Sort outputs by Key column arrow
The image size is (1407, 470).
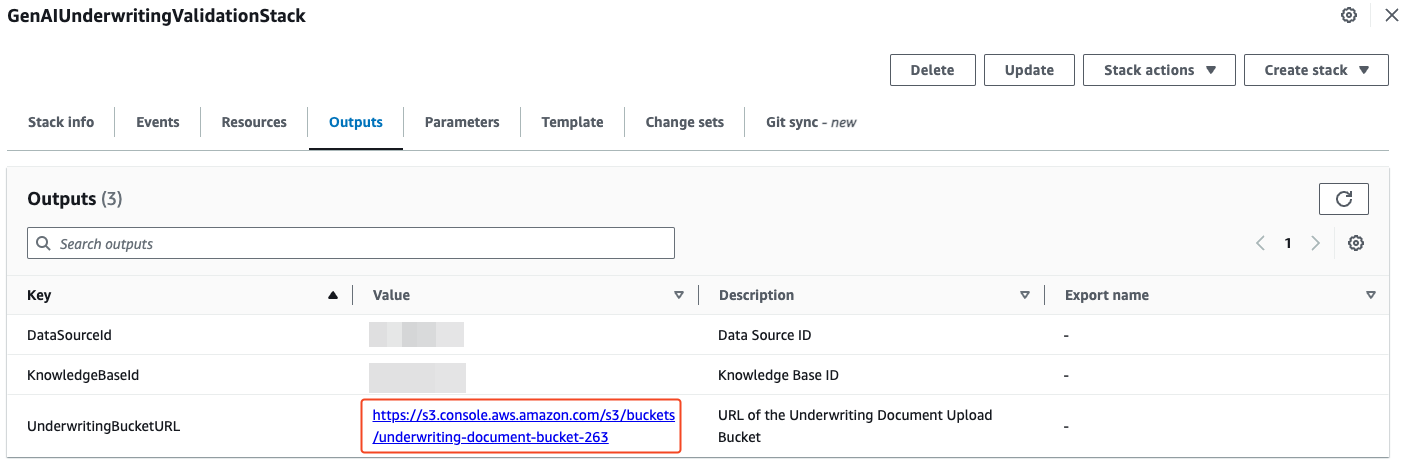[333, 295]
